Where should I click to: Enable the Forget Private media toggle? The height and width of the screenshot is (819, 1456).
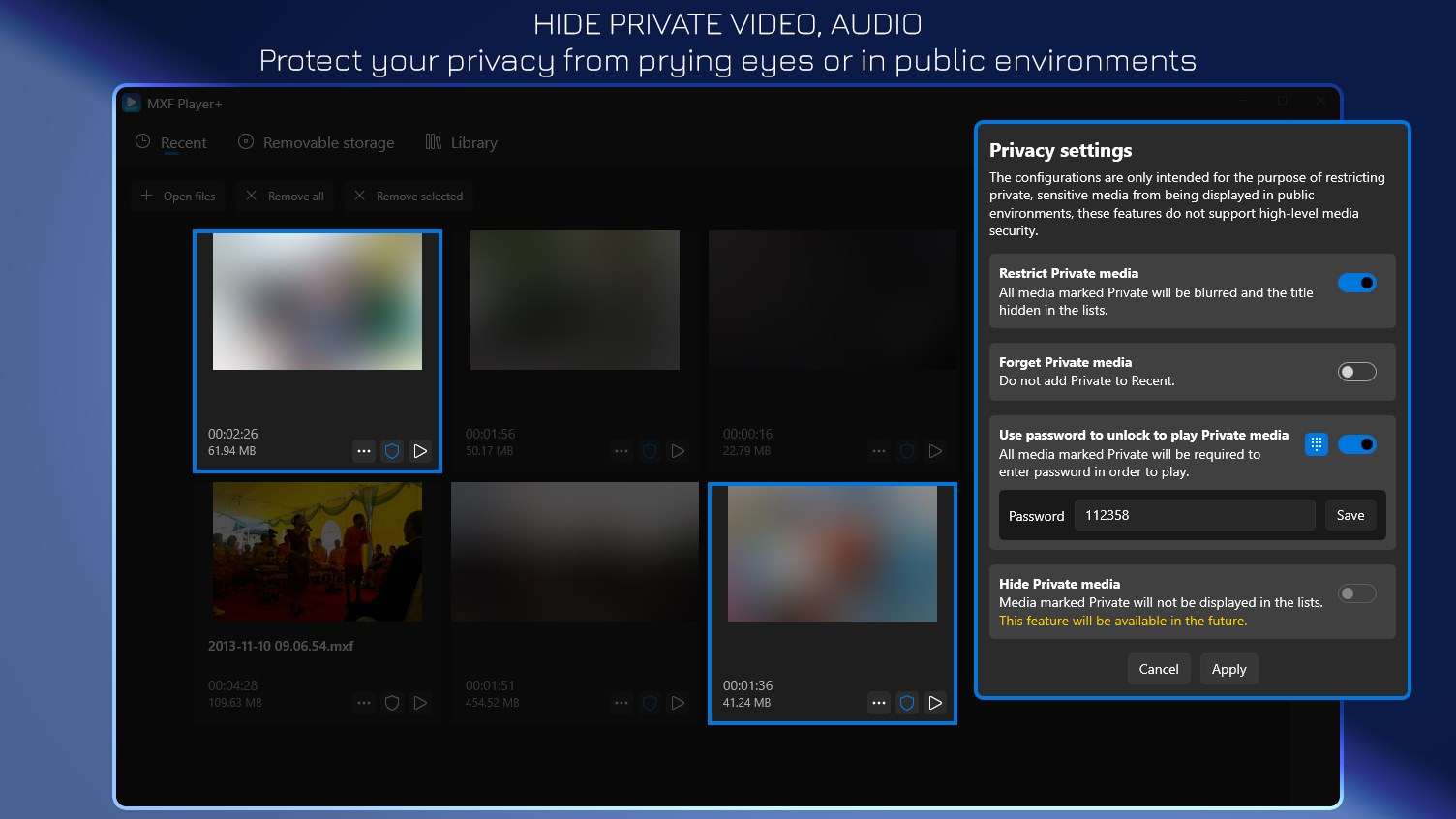click(x=1357, y=371)
